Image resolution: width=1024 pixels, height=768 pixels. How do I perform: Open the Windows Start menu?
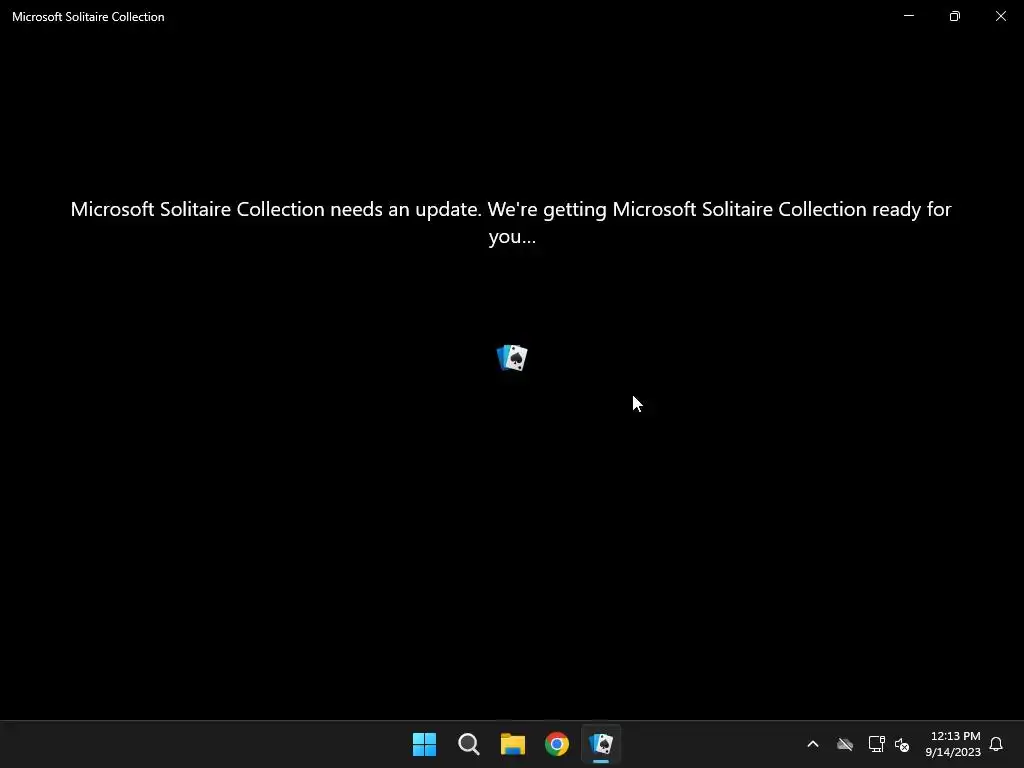424,744
